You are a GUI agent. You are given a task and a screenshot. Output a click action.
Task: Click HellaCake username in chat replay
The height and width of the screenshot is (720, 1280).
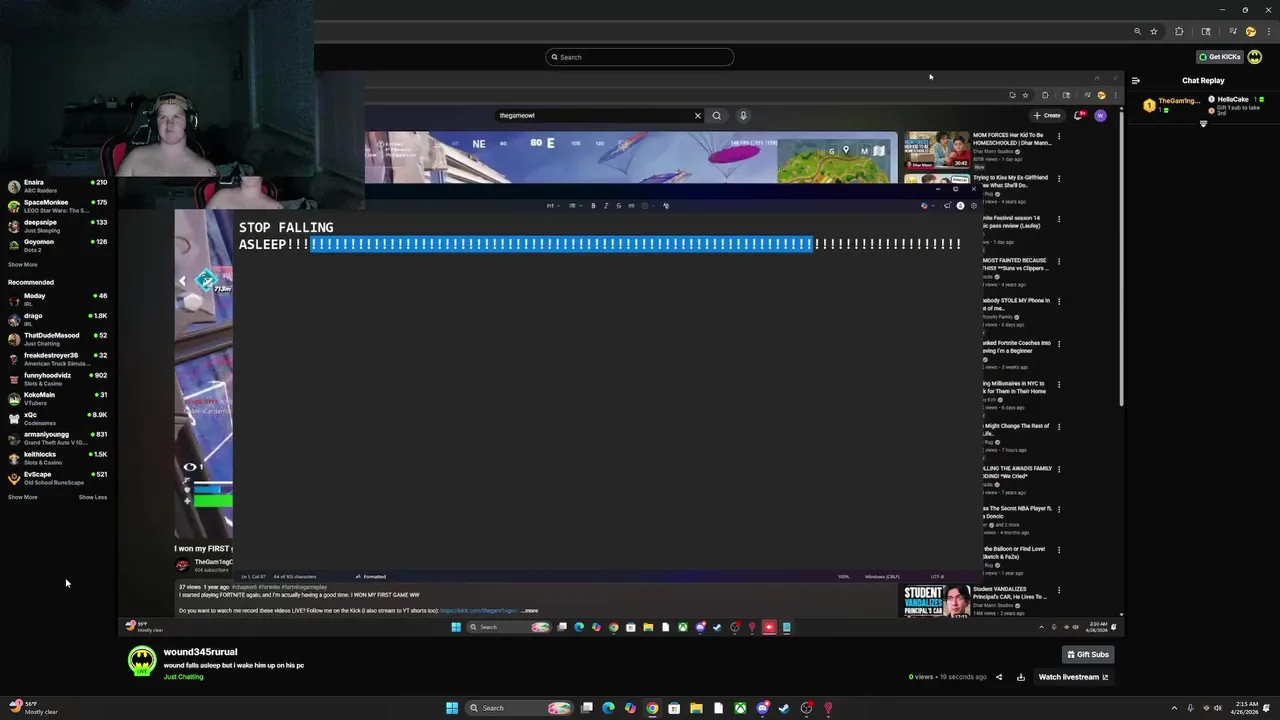[1234, 100]
